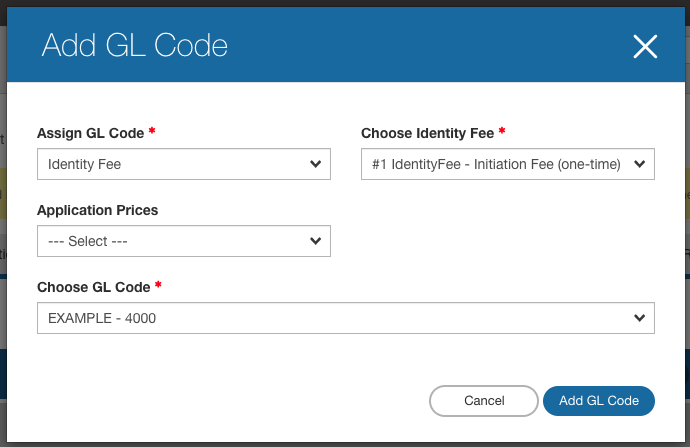Click the Assign GL Code field label
This screenshot has height=447, width=690.
pyautogui.click(x=90, y=133)
